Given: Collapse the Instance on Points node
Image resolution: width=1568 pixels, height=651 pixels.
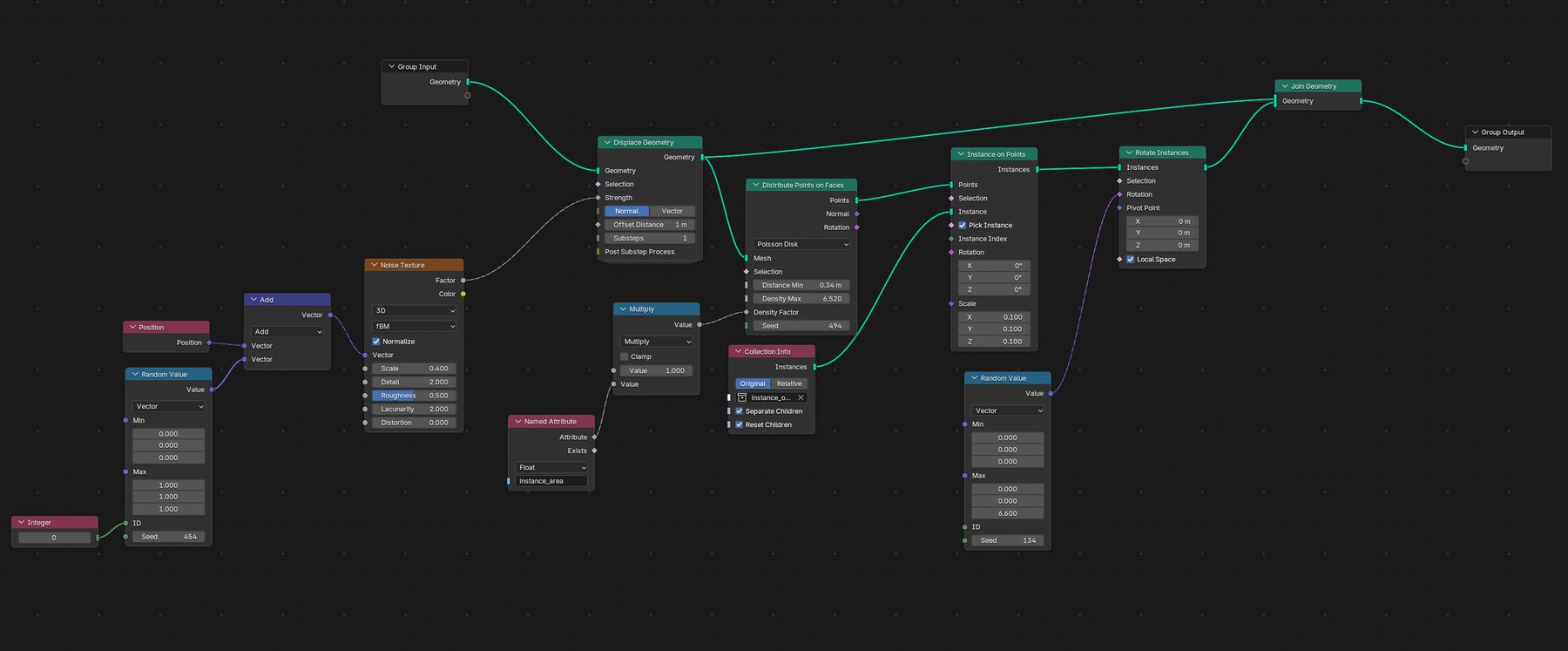Looking at the screenshot, I should coord(961,154).
